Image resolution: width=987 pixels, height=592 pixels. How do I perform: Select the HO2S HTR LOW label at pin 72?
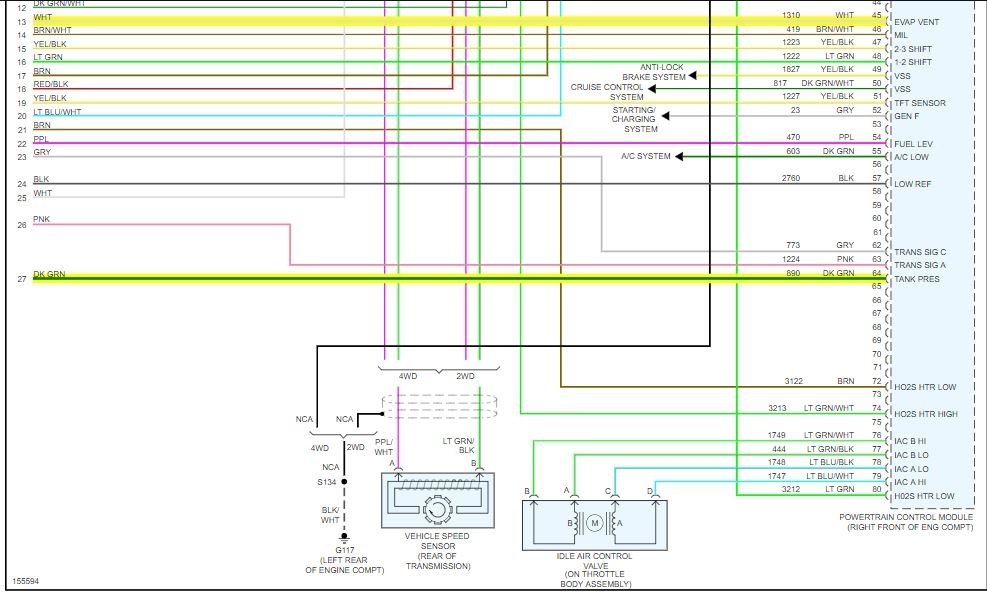click(925, 387)
